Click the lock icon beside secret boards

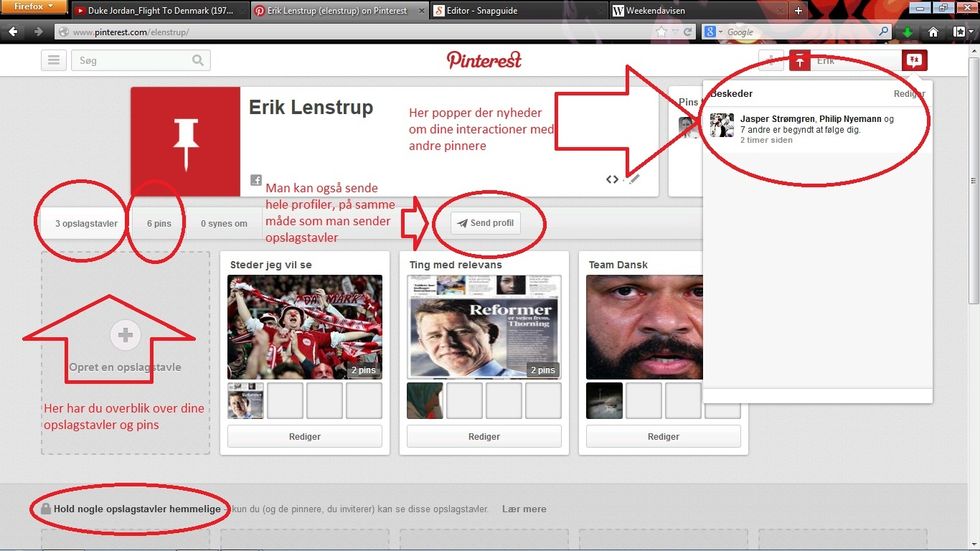[46, 508]
